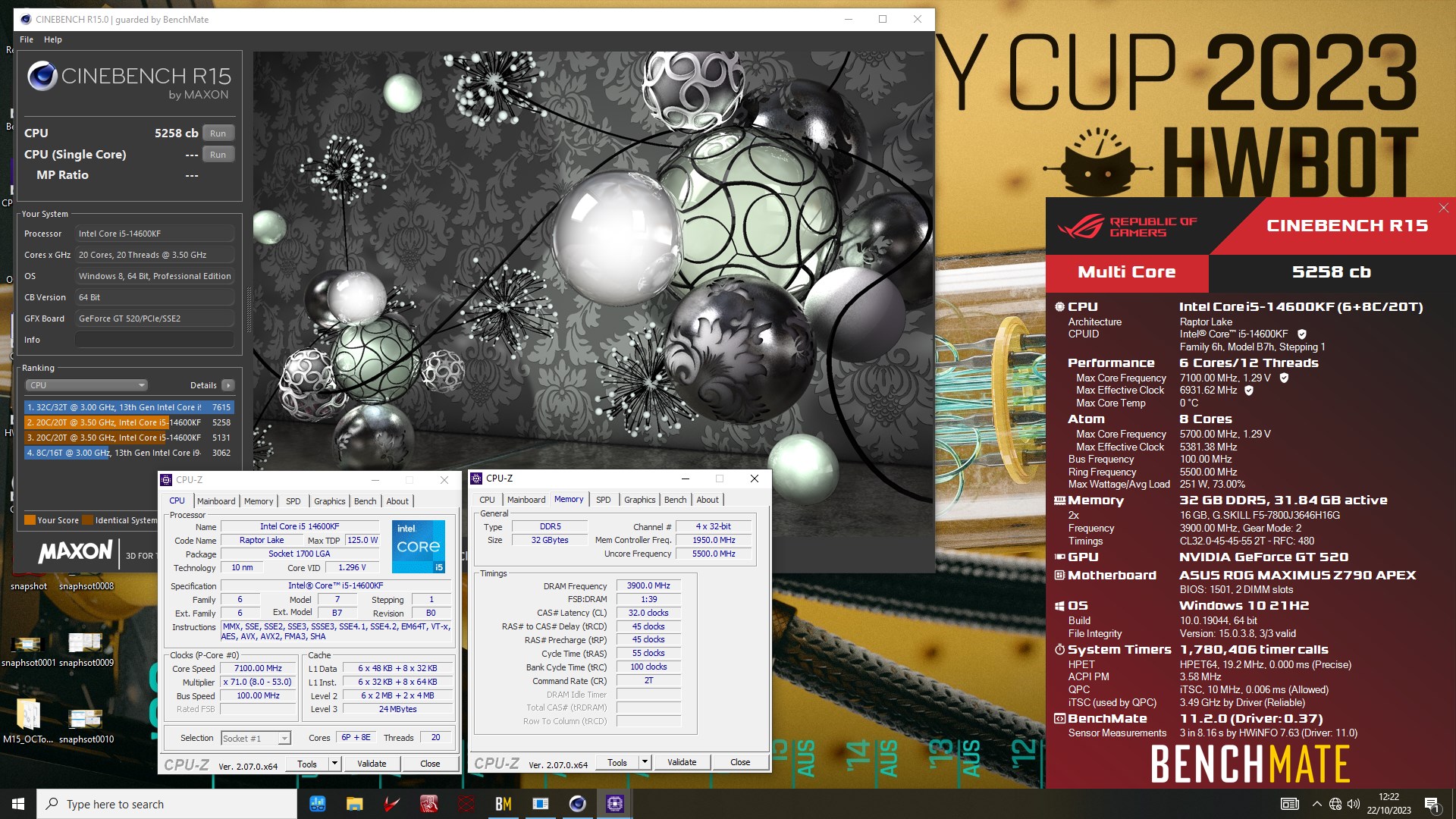Click the CPU-Z logo icon in the left CPU-Z title bar
Viewport: 1456px width, 819px height.
point(166,480)
